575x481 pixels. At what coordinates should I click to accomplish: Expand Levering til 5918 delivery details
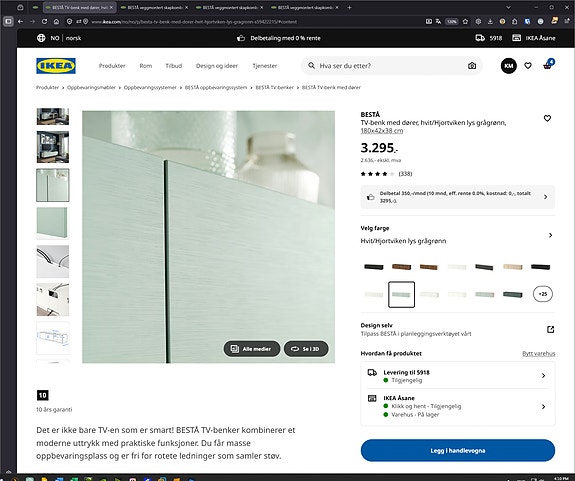tap(458, 376)
